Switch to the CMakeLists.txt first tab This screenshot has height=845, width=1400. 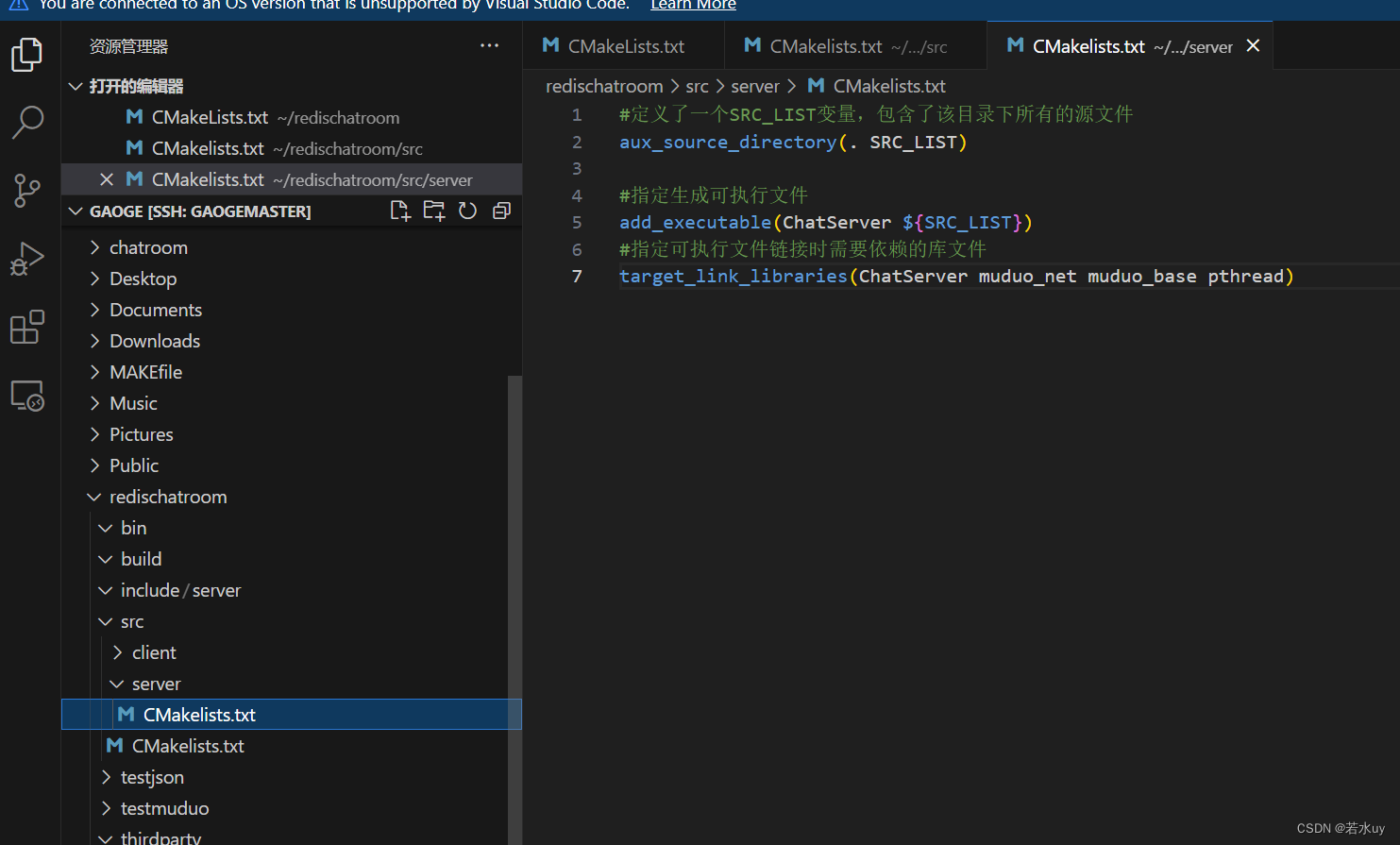625,46
